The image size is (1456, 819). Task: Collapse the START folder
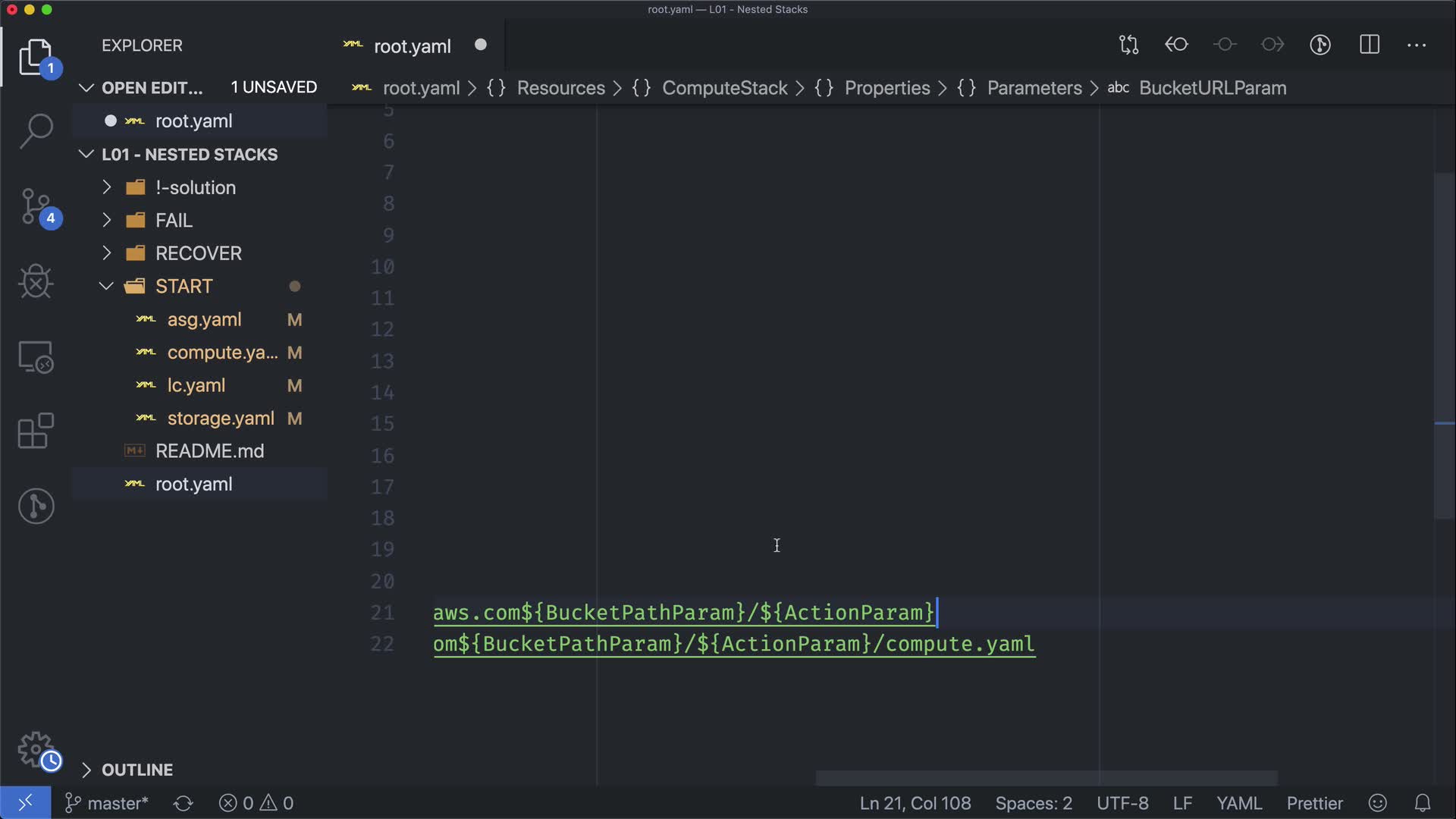click(x=184, y=287)
